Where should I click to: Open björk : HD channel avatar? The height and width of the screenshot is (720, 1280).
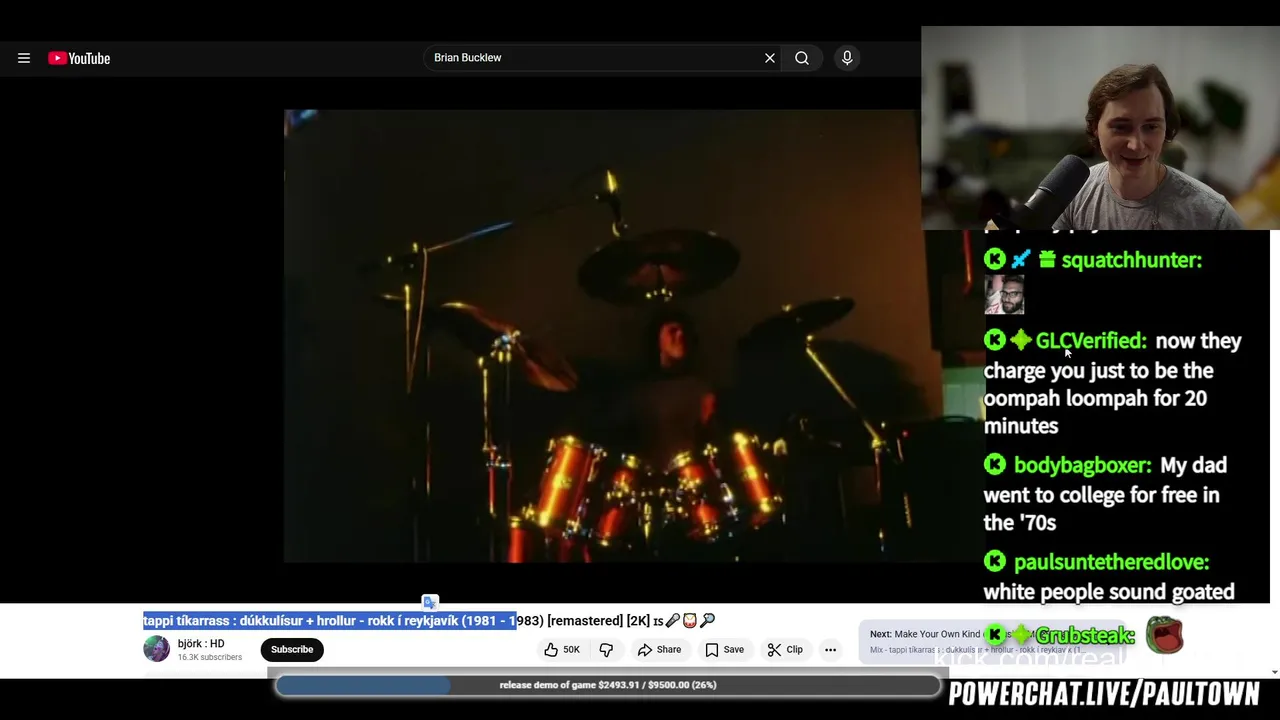(157, 649)
